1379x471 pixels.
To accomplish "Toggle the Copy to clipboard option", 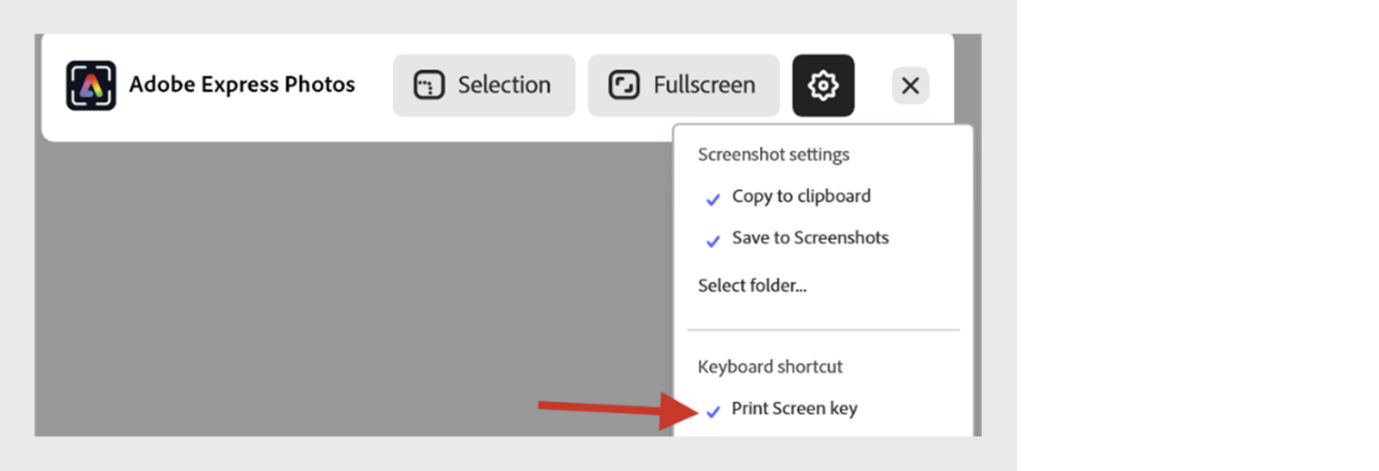I will tap(800, 197).
